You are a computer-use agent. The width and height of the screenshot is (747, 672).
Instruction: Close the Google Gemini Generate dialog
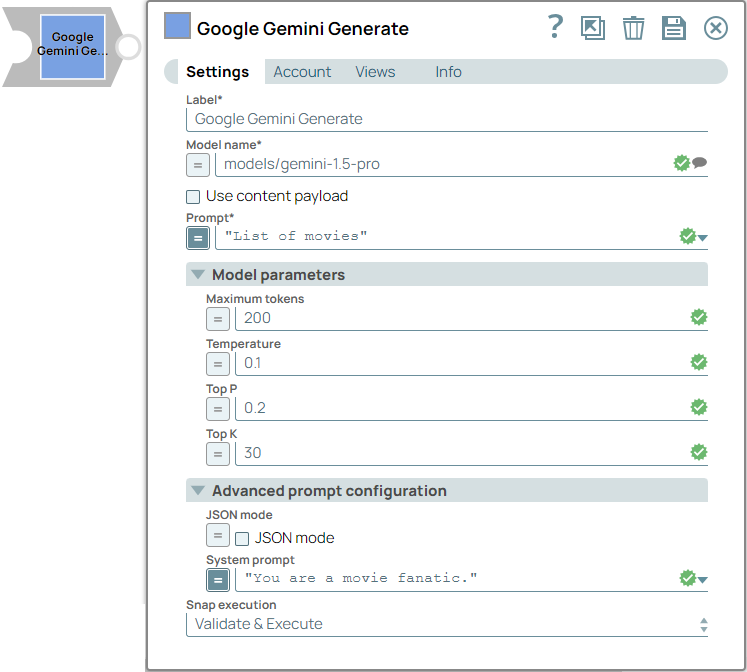716,28
